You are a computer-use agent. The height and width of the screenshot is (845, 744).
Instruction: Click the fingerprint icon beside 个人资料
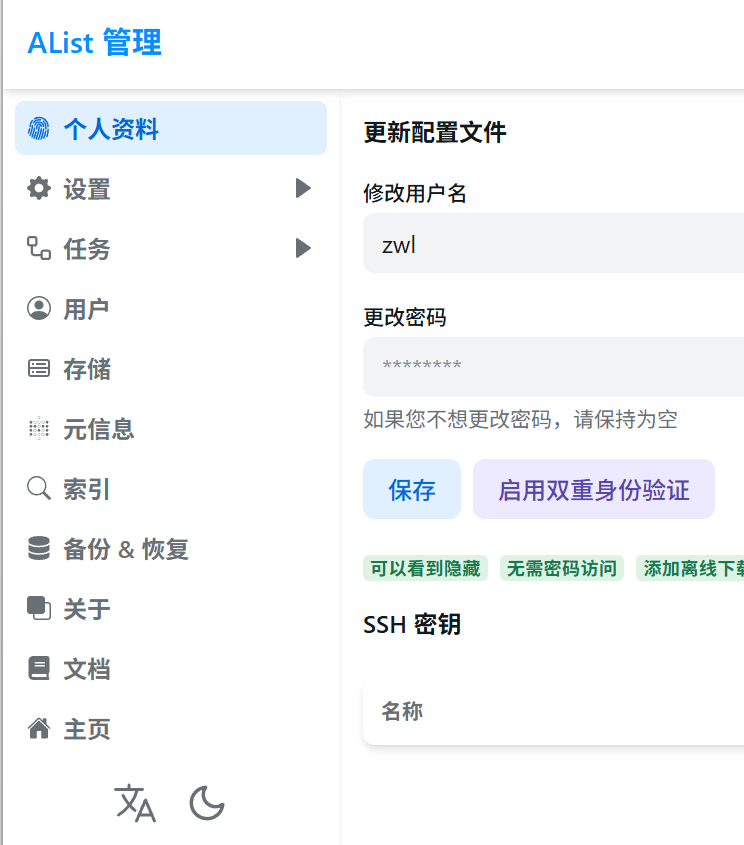tap(39, 129)
